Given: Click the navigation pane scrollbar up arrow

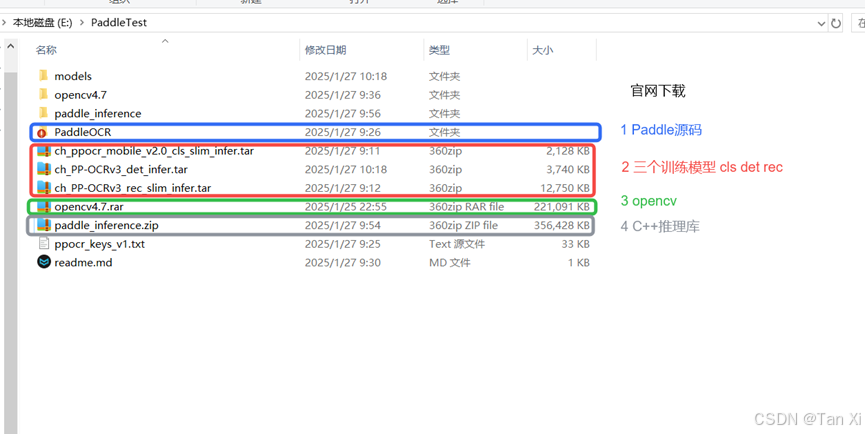Looking at the screenshot, I should (x=10, y=46).
